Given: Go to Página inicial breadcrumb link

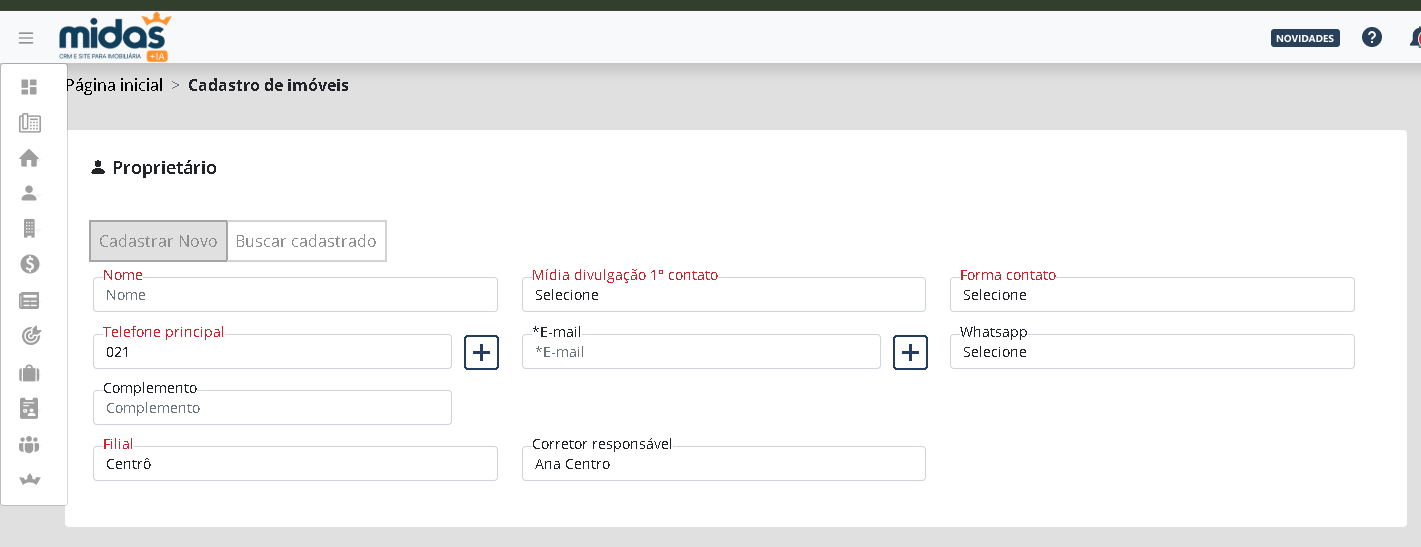Looking at the screenshot, I should [x=114, y=86].
